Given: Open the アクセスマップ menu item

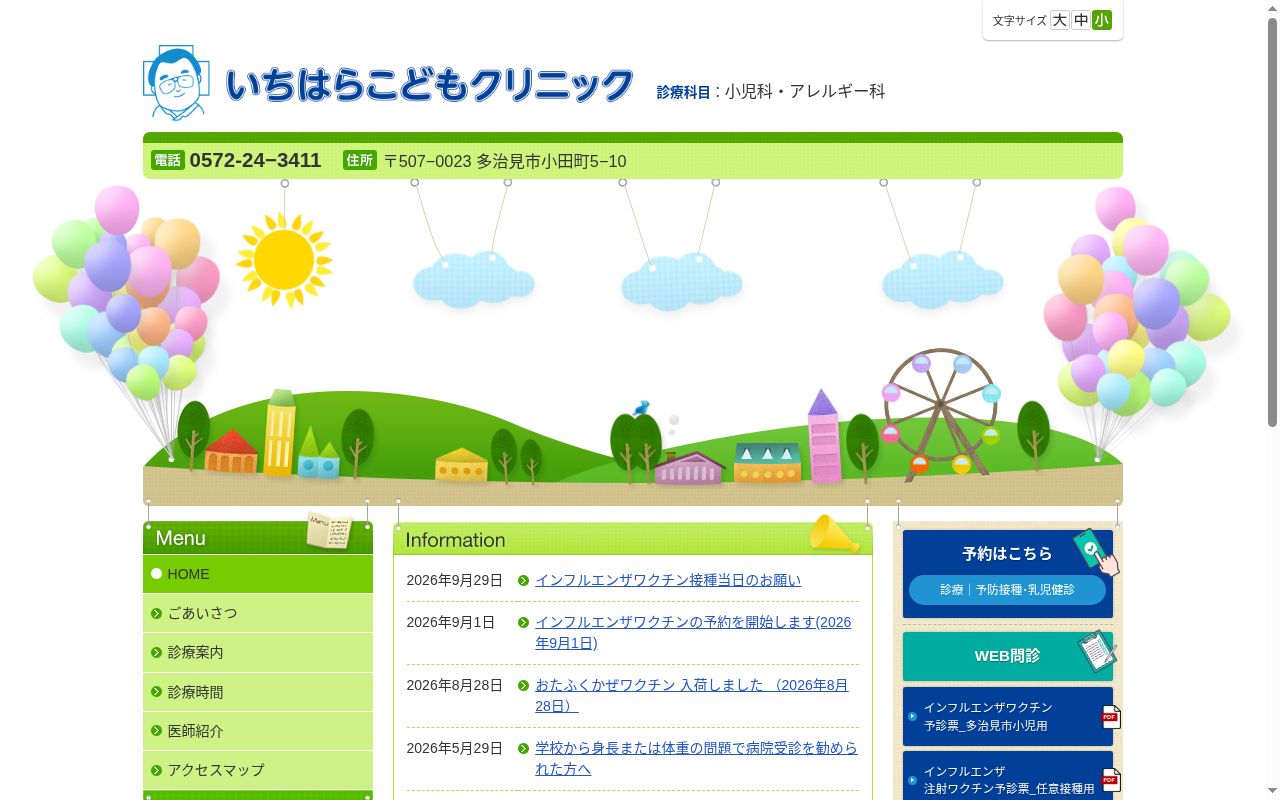Looking at the screenshot, I should (x=258, y=770).
